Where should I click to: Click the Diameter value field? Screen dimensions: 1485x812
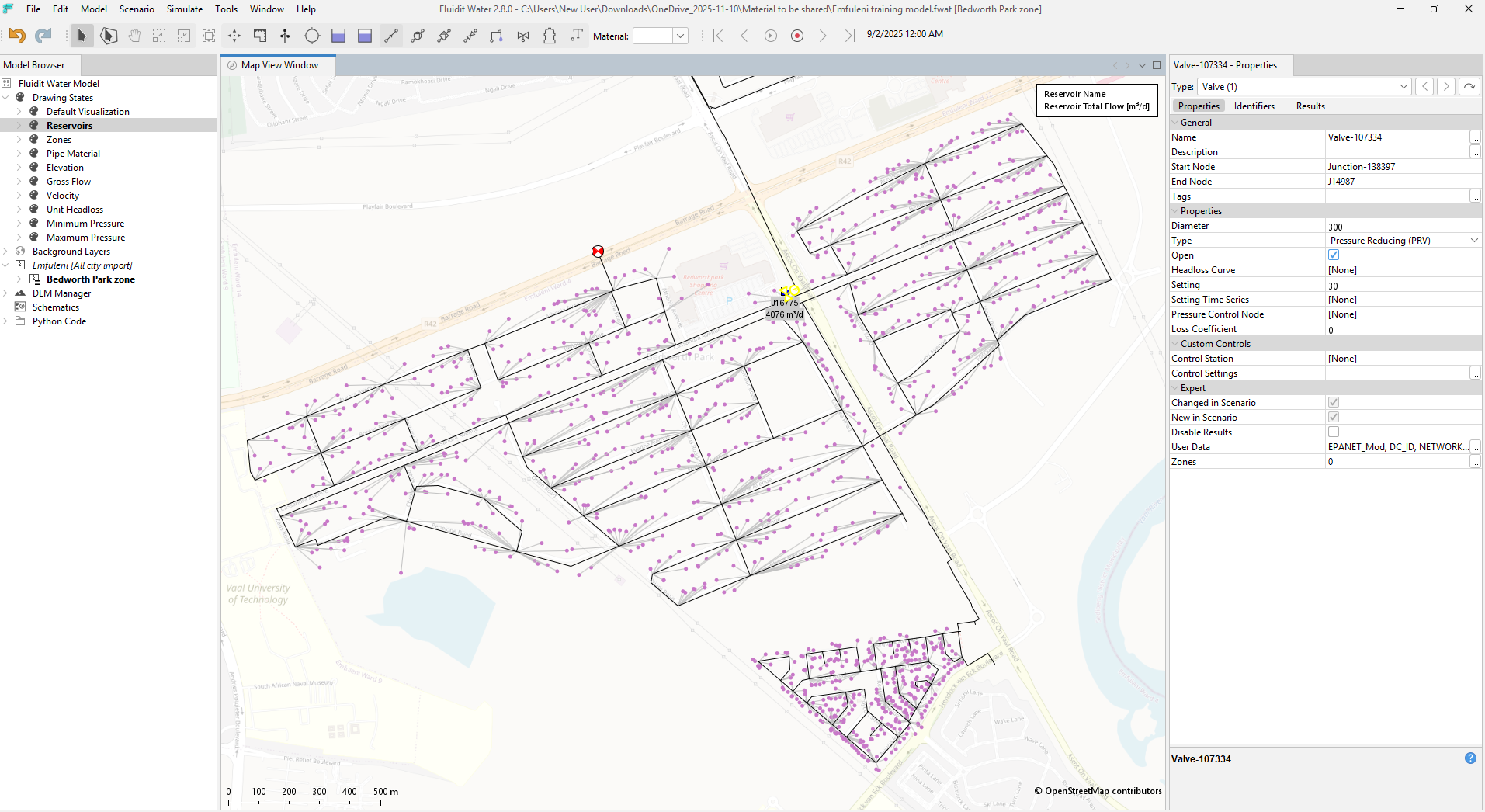tap(1397, 227)
